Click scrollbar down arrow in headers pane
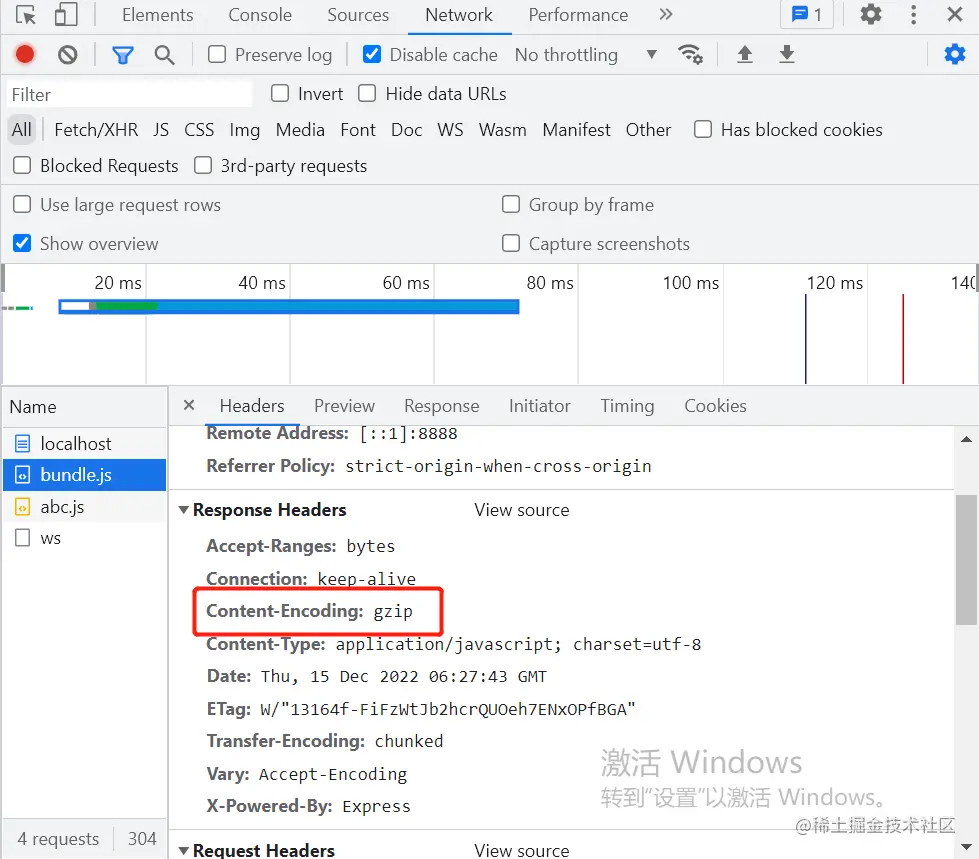Viewport: 979px width, 859px height. (966, 847)
